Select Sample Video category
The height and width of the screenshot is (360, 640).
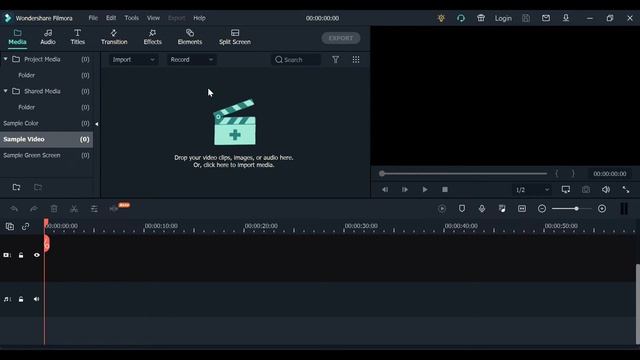46,139
